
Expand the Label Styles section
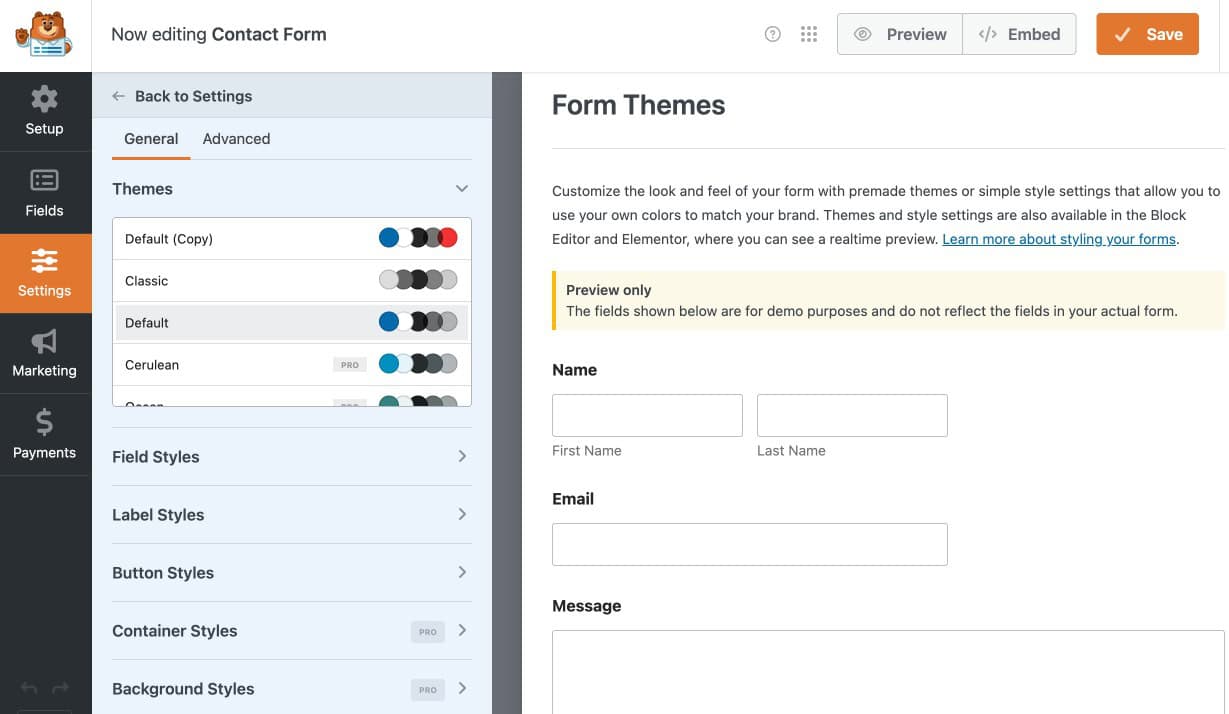pyautogui.click(x=291, y=515)
